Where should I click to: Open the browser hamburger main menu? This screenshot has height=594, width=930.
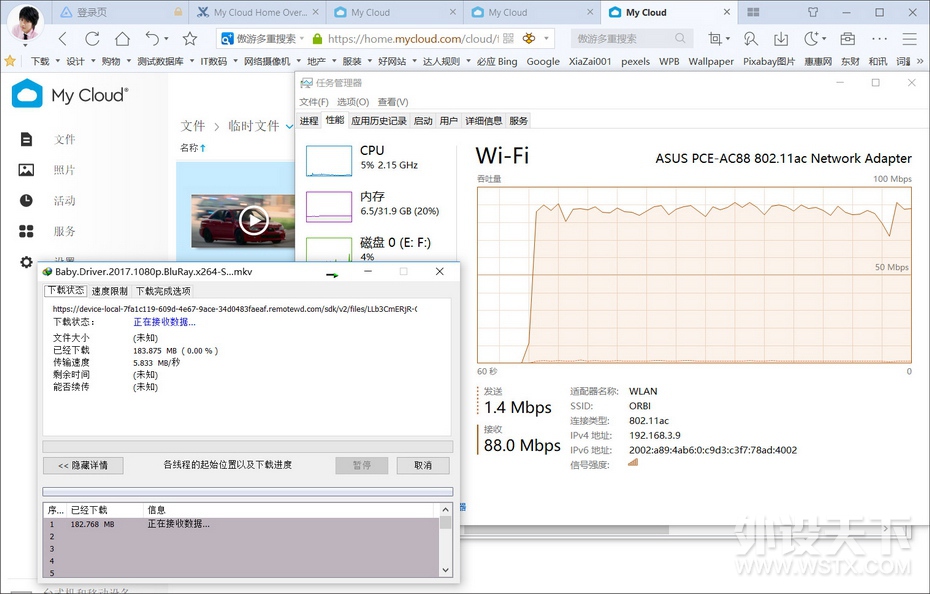[909, 39]
